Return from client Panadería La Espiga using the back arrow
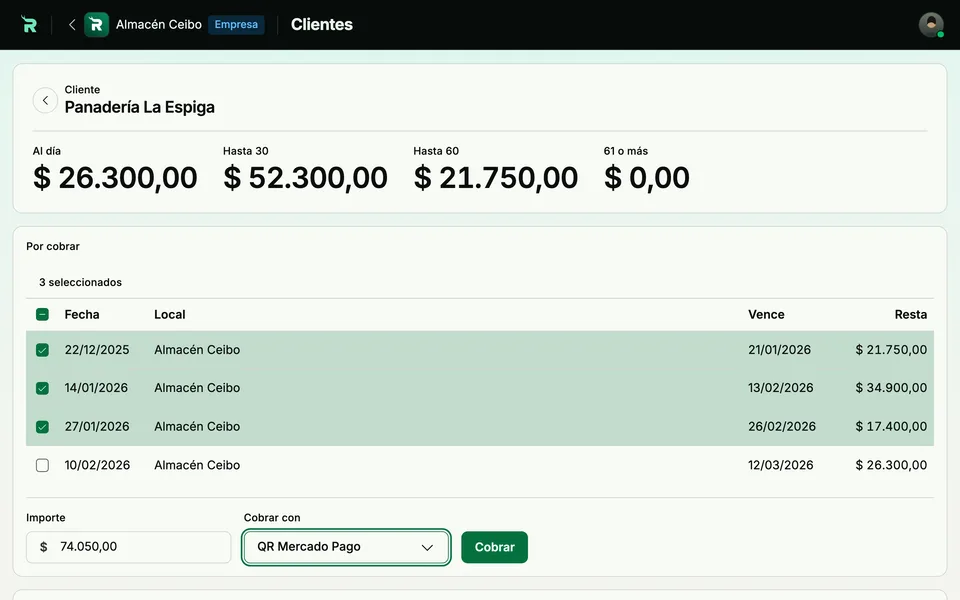Image resolution: width=960 pixels, height=600 pixels. (x=45, y=100)
